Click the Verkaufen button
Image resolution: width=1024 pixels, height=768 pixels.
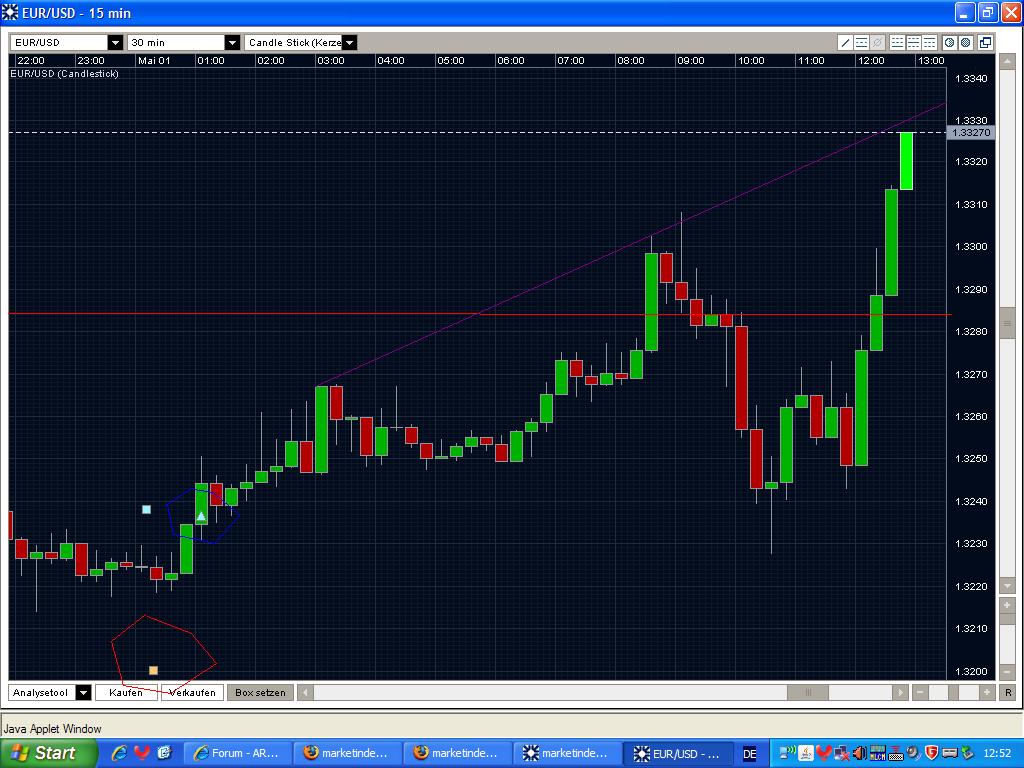click(191, 692)
